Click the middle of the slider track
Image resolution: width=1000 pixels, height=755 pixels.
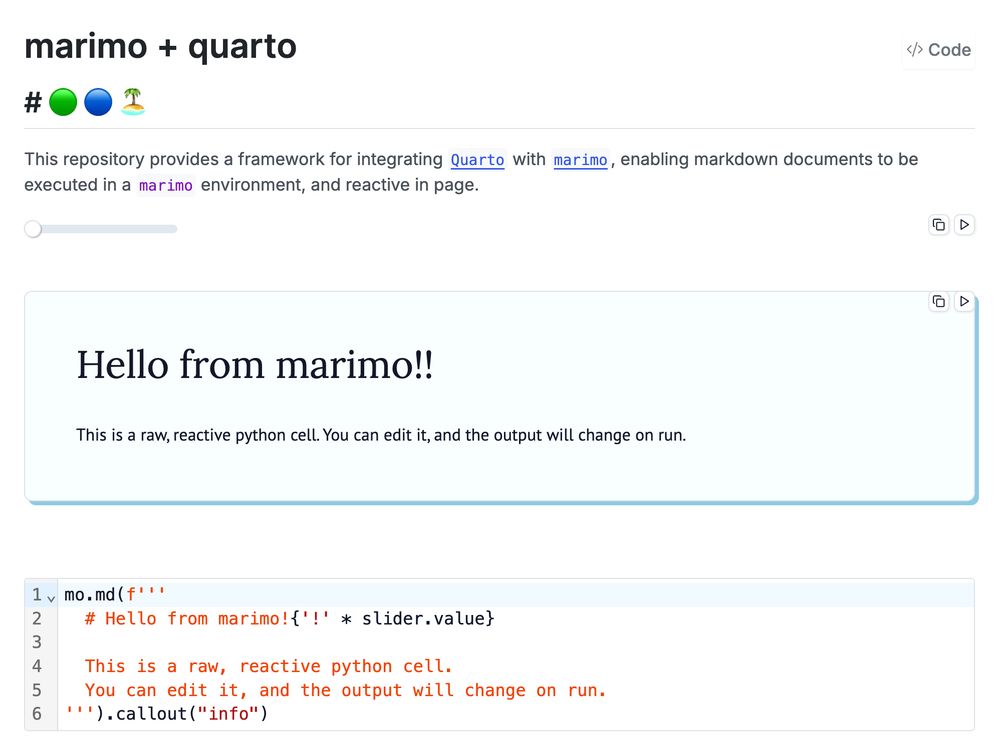coord(101,229)
